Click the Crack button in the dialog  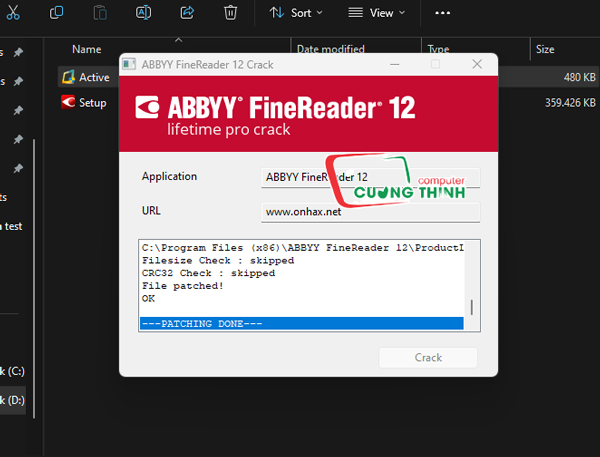[x=428, y=357]
